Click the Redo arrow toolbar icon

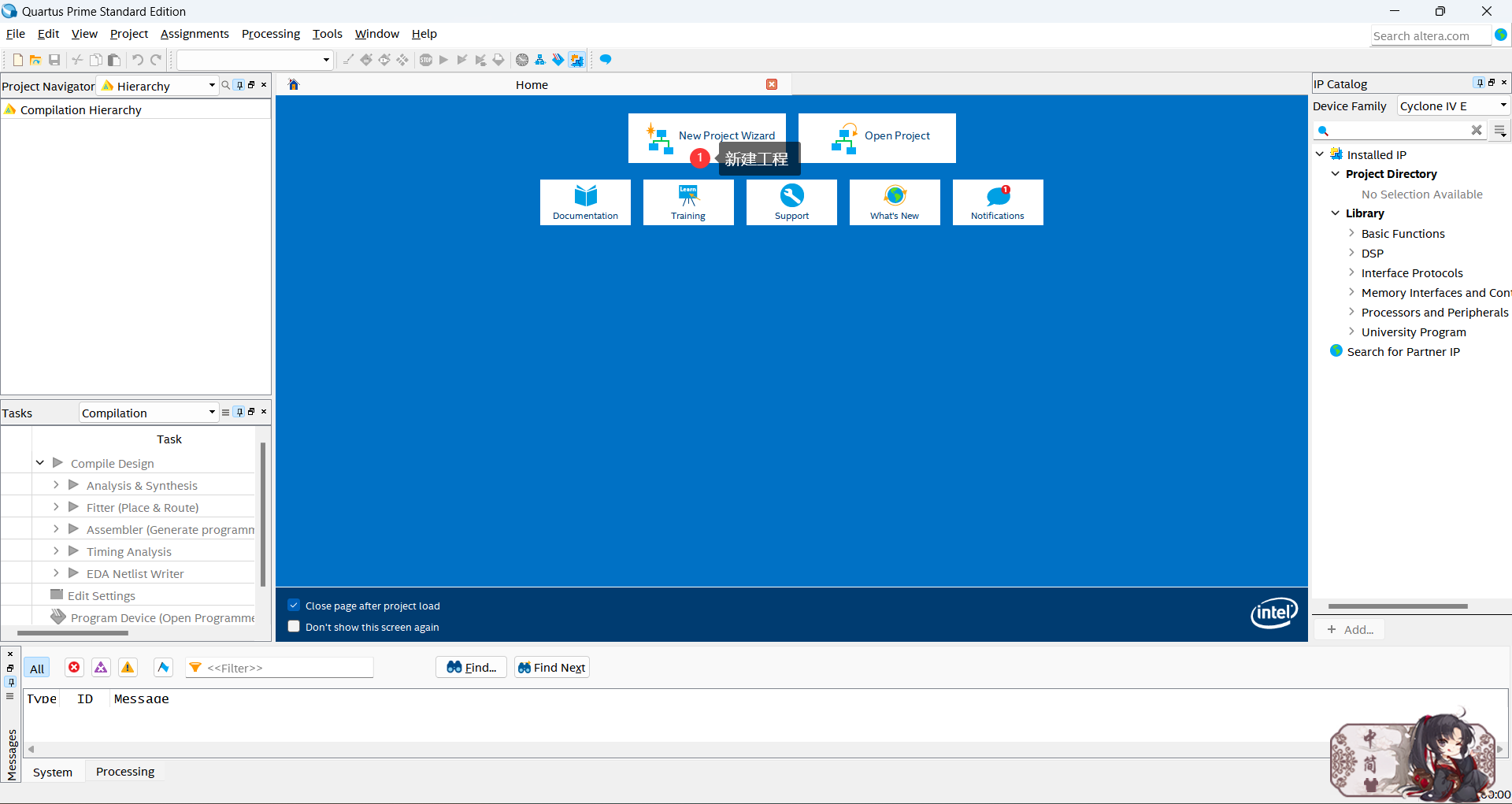click(156, 60)
